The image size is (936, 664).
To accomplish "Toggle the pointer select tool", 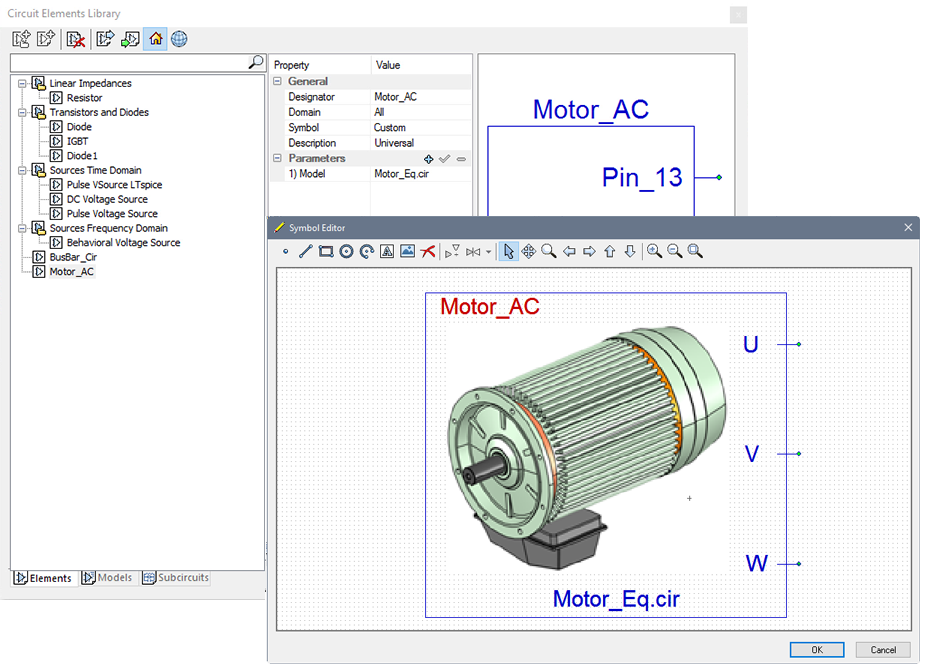I will 507,252.
